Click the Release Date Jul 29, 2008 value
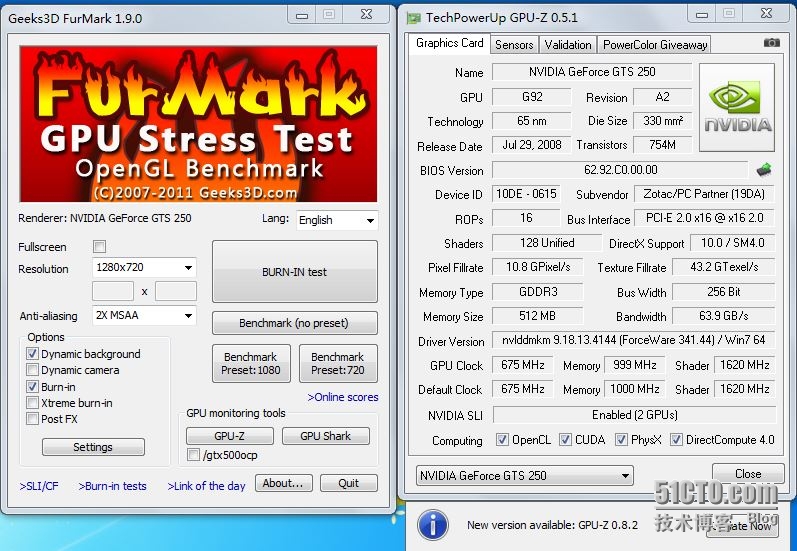The height and width of the screenshot is (551, 797). [532, 145]
